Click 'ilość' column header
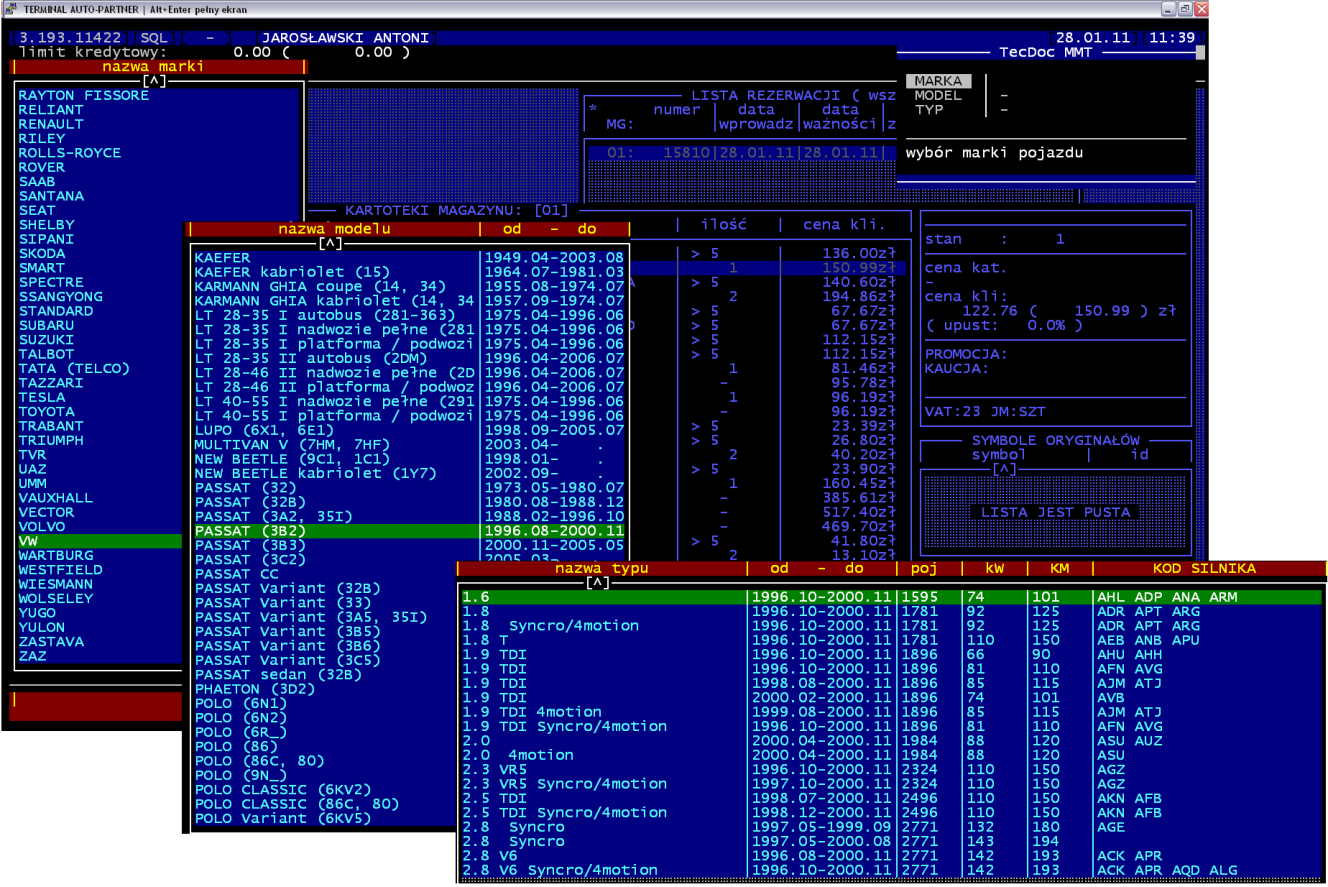Viewport: 1328px width, 887px height. point(726,225)
